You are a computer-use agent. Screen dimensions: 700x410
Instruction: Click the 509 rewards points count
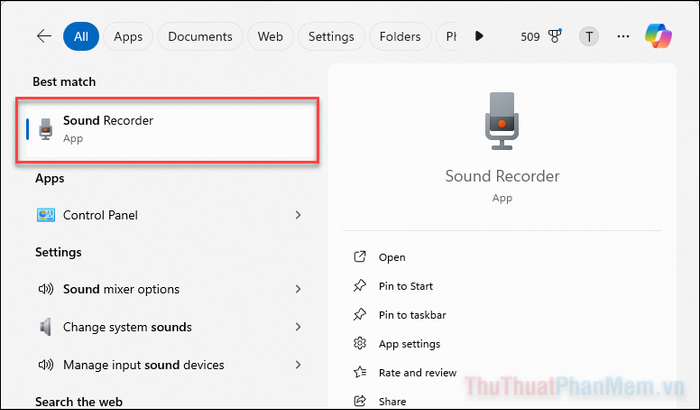pyautogui.click(x=530, y=37)
